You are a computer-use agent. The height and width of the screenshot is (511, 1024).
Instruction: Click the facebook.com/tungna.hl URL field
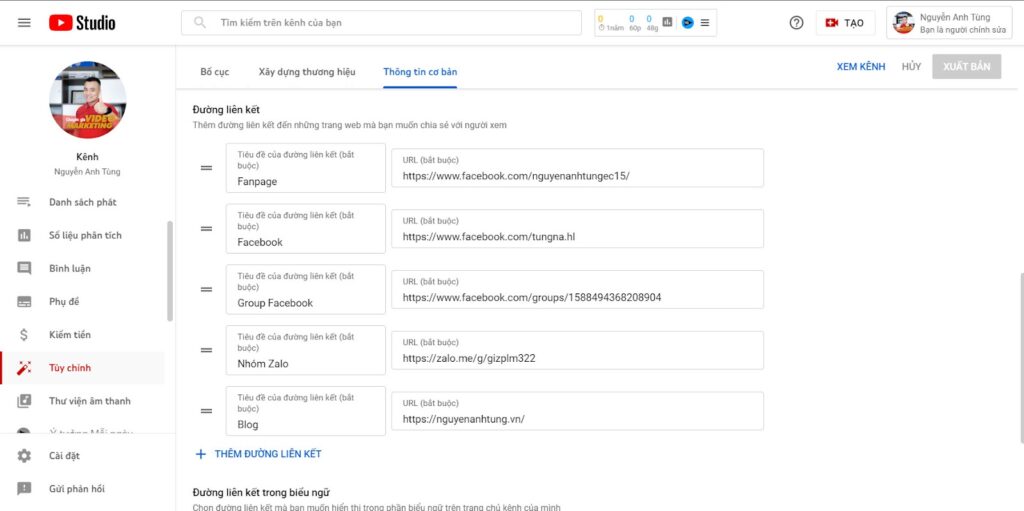(x=577, y=229)
